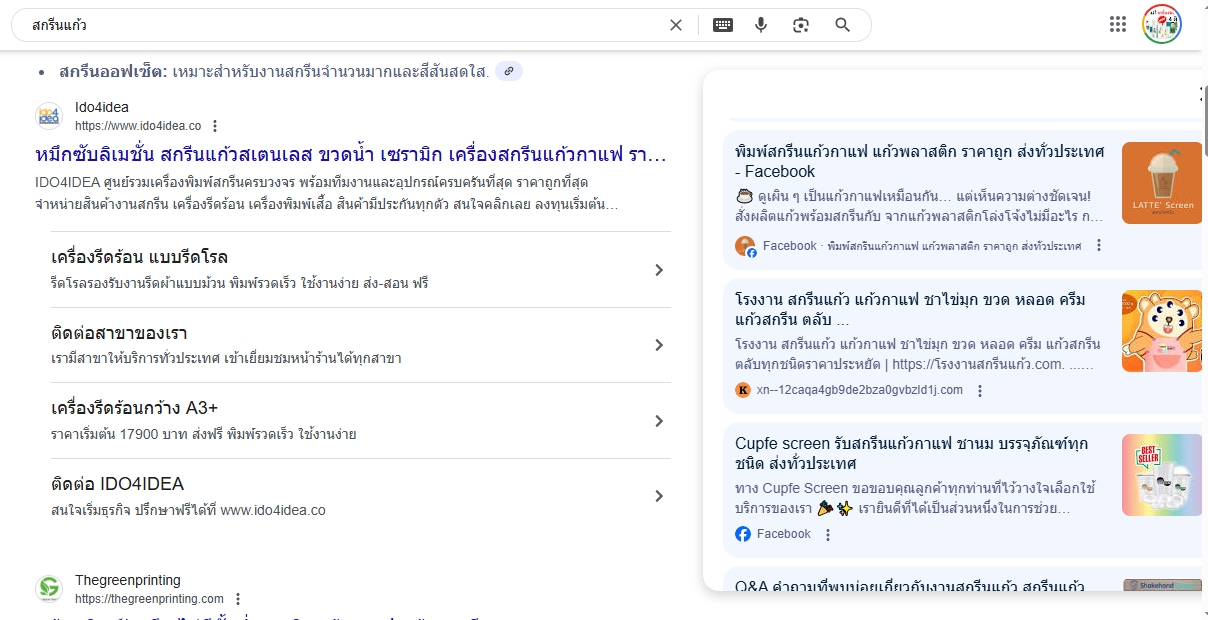Open three-dot menu beside xn--12caqa4gb9de2bza0gvbzld1j.com
The image size is (1208, 620).
tap(980, 390)
